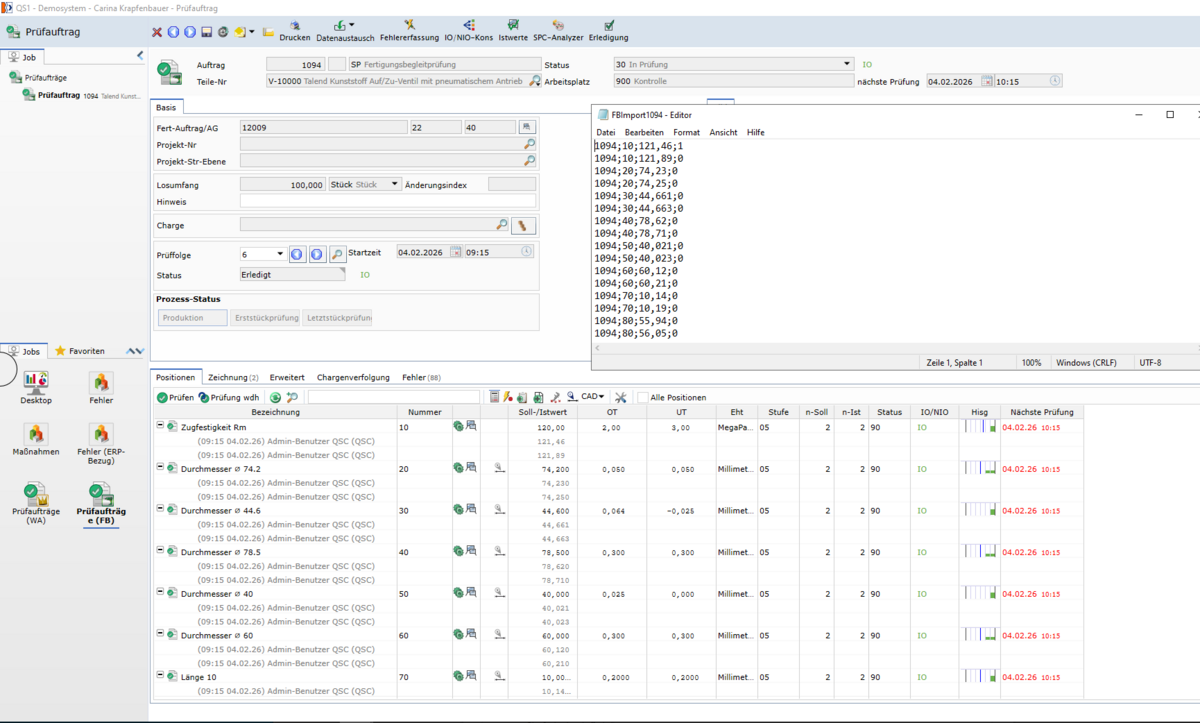Open calendar picker for nächste Prüfung date

click(987, 81)
